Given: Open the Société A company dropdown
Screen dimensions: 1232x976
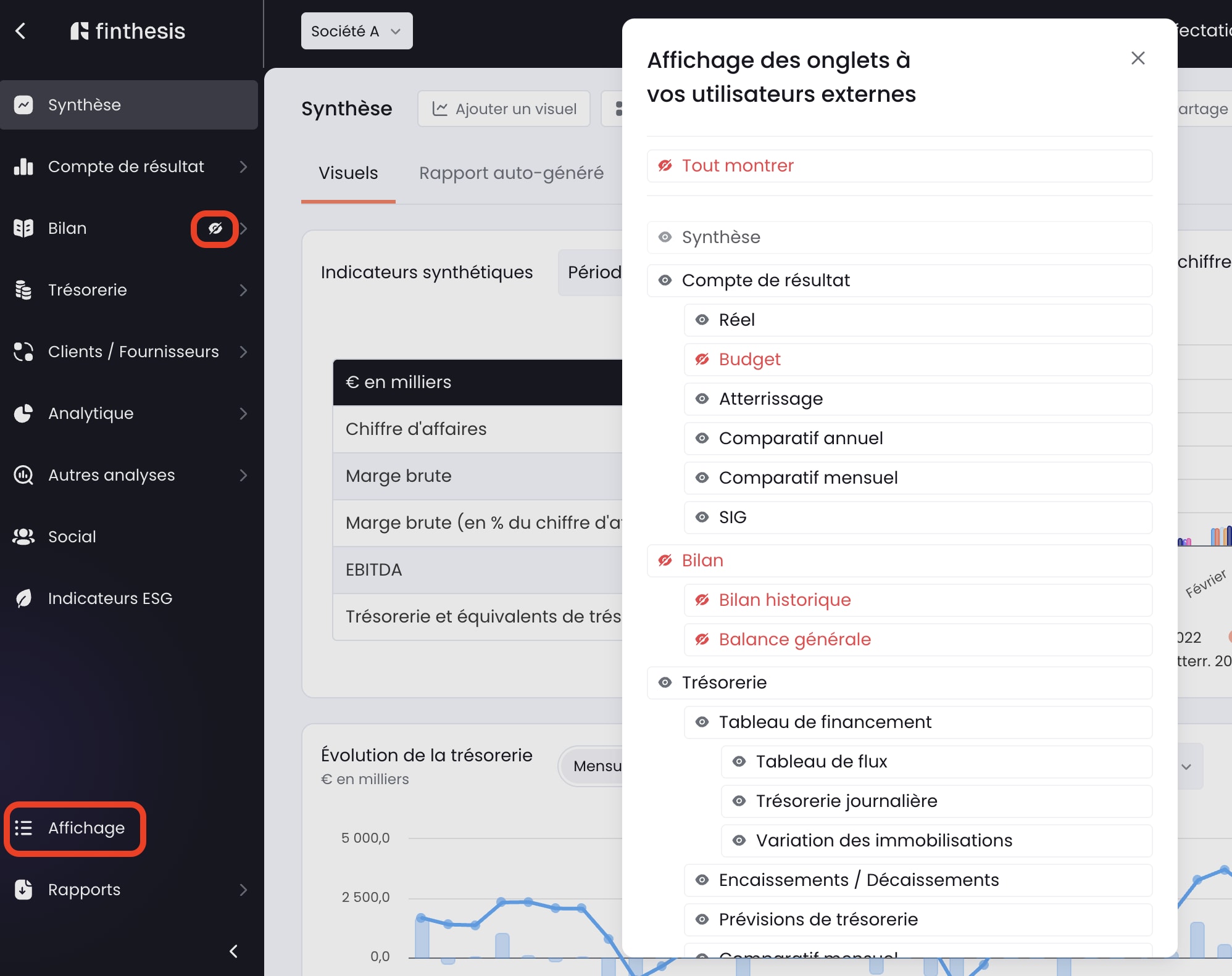Looking at the screenshot, I should point(357,31).
